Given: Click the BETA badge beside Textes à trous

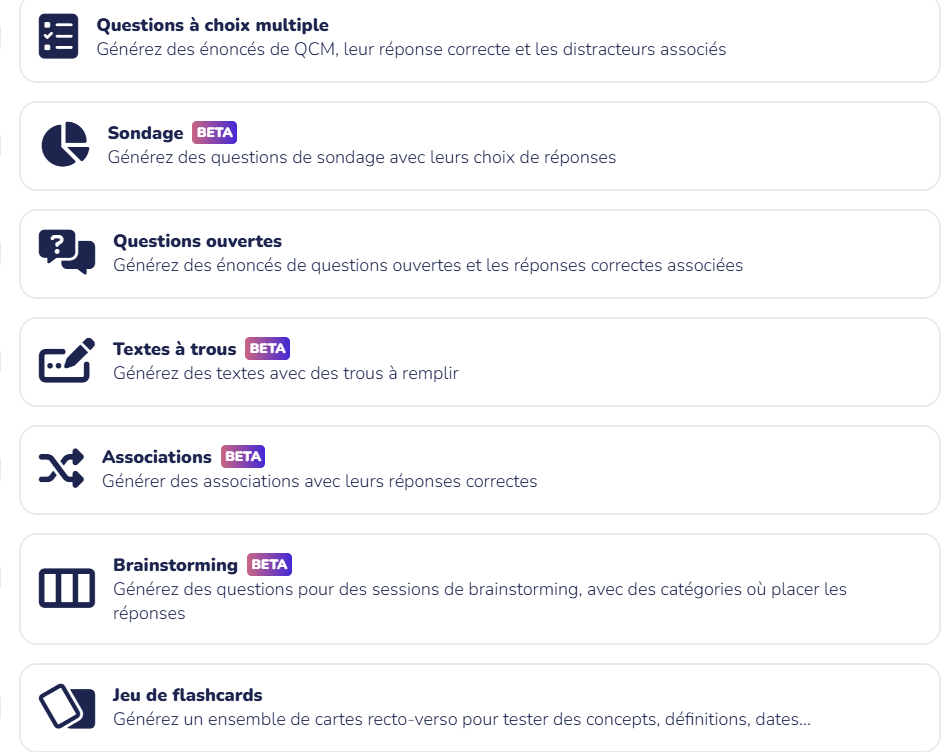Looking at the screenshot, I should click(x=268, y=348).
